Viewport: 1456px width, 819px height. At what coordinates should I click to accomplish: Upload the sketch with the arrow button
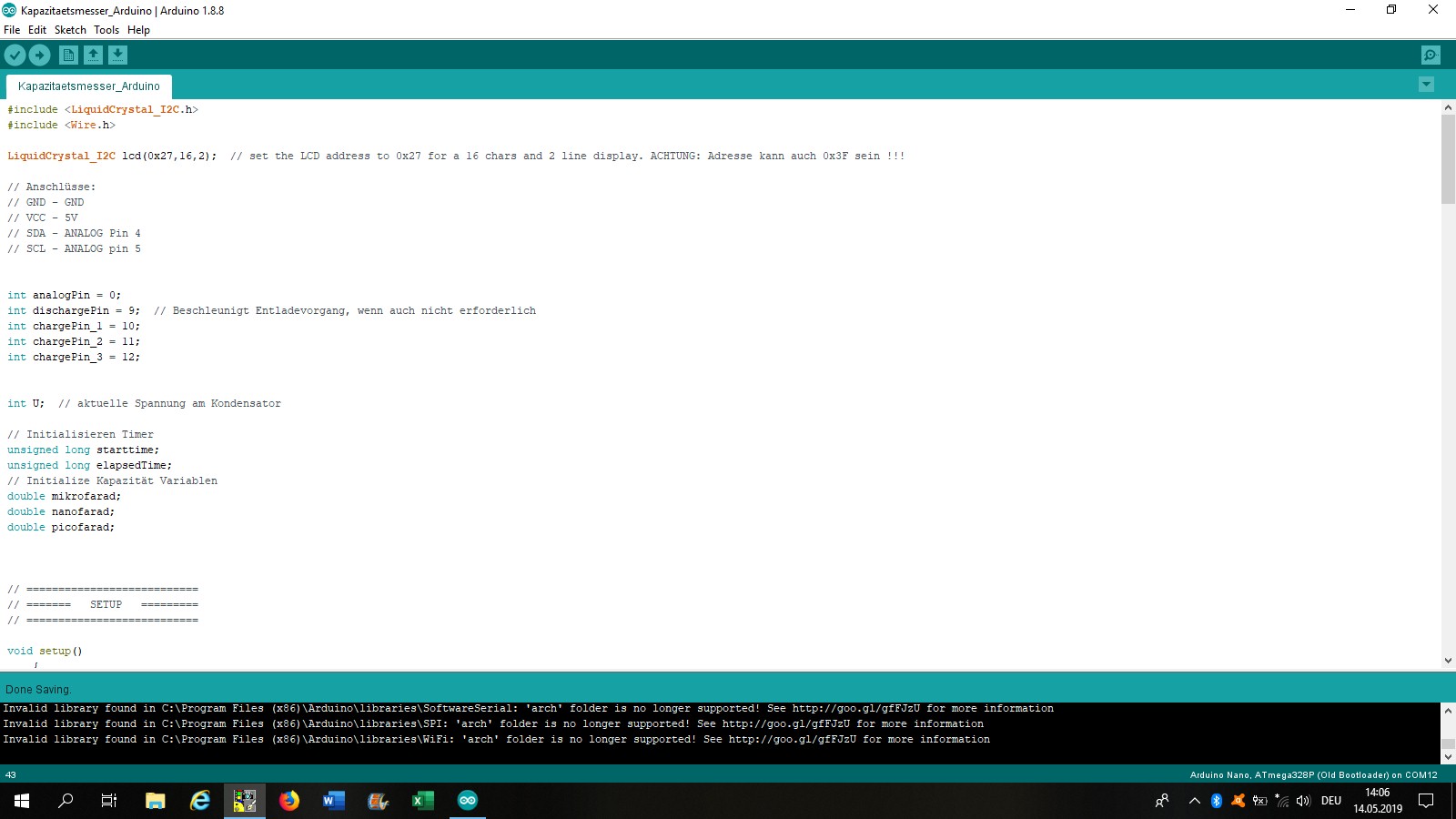point(39,56)
